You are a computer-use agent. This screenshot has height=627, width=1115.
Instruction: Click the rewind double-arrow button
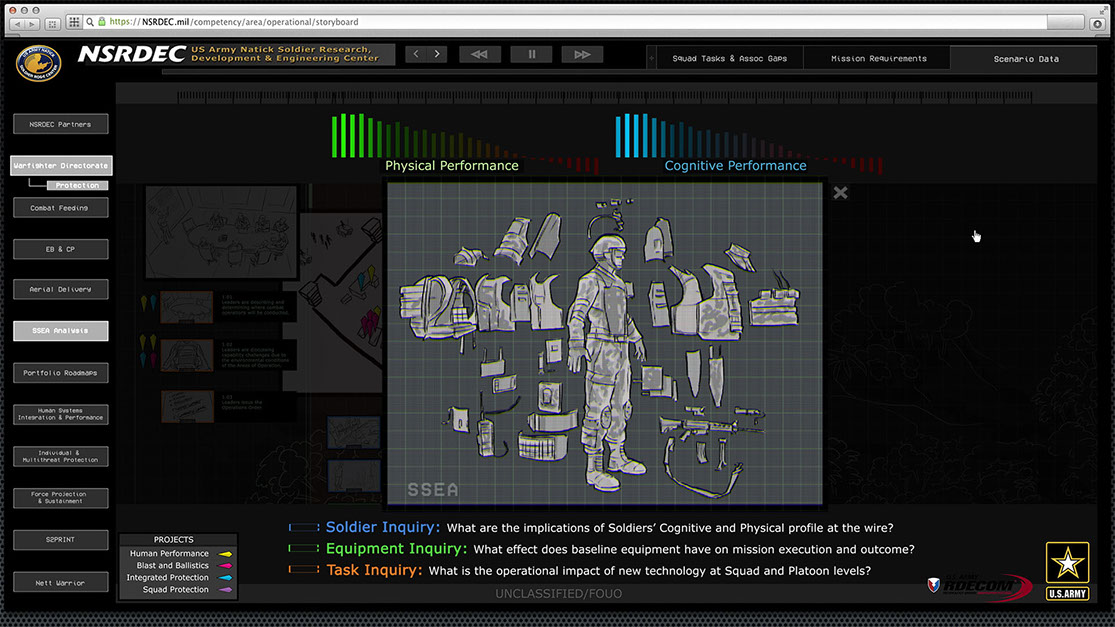[x=479, y=54]
